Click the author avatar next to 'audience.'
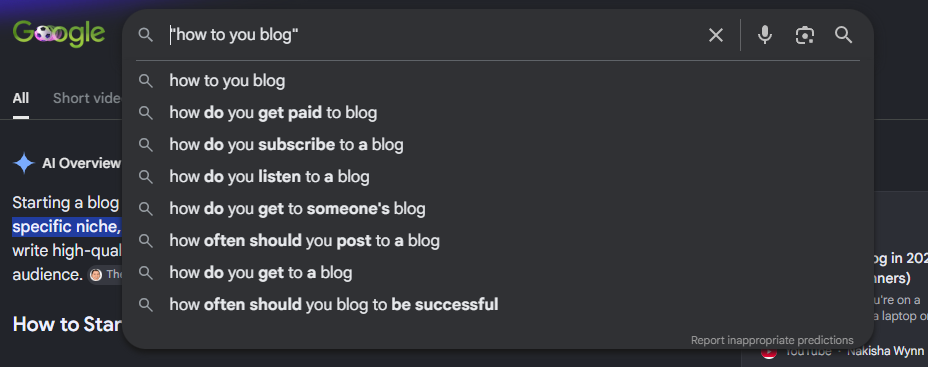 click(95, 275)
